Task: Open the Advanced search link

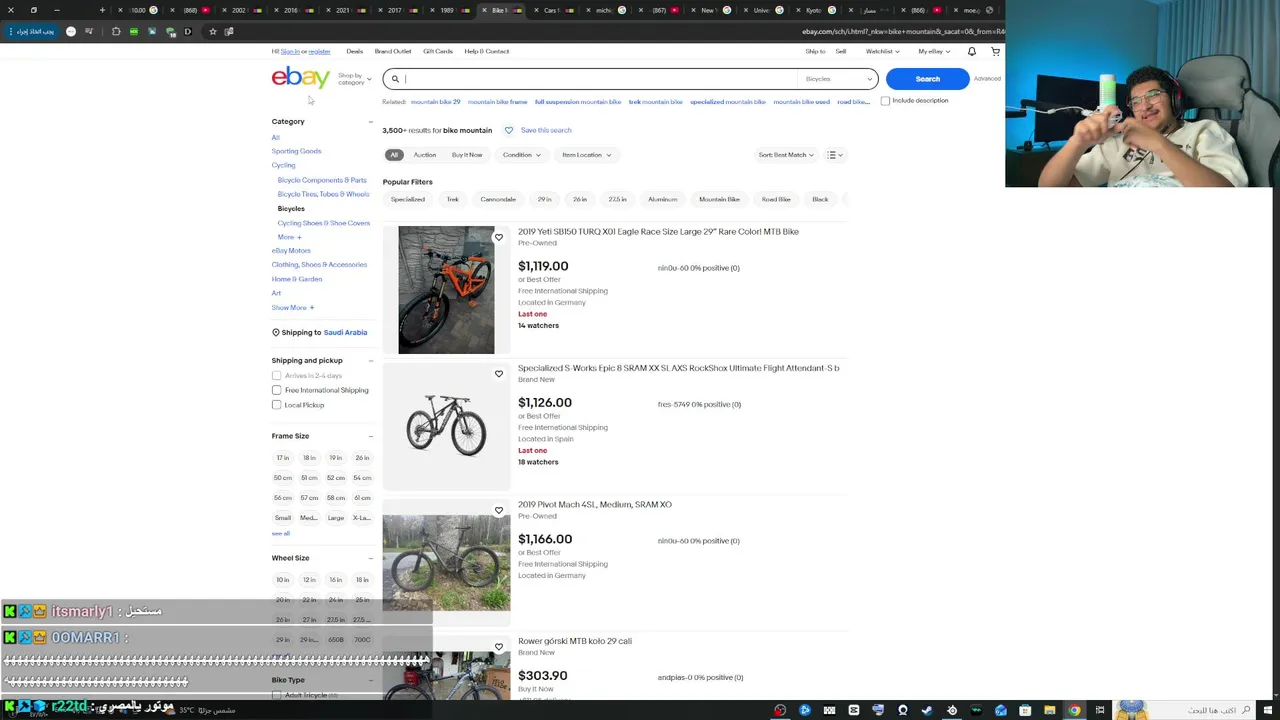Action: pyautogui.click(x=987, y=79)
